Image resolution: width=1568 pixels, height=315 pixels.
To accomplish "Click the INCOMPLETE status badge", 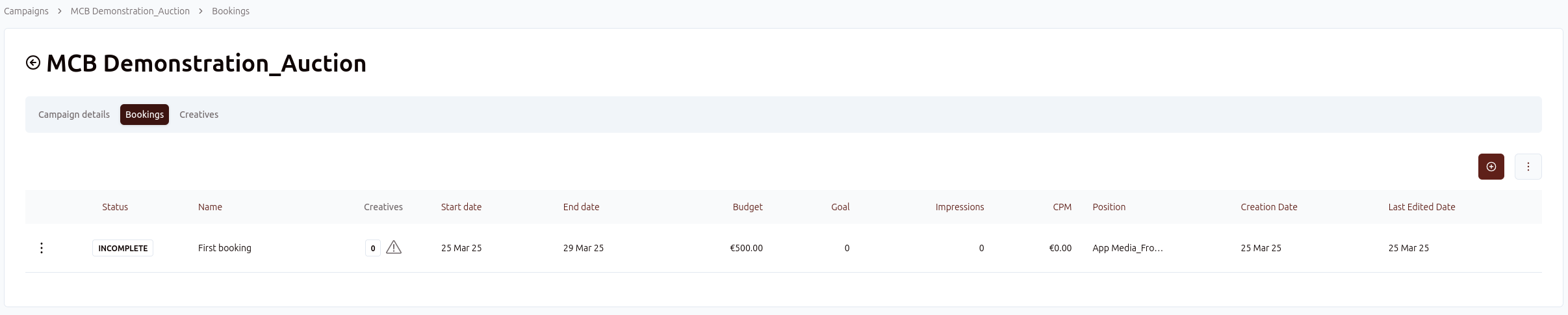I will (122, 248).
